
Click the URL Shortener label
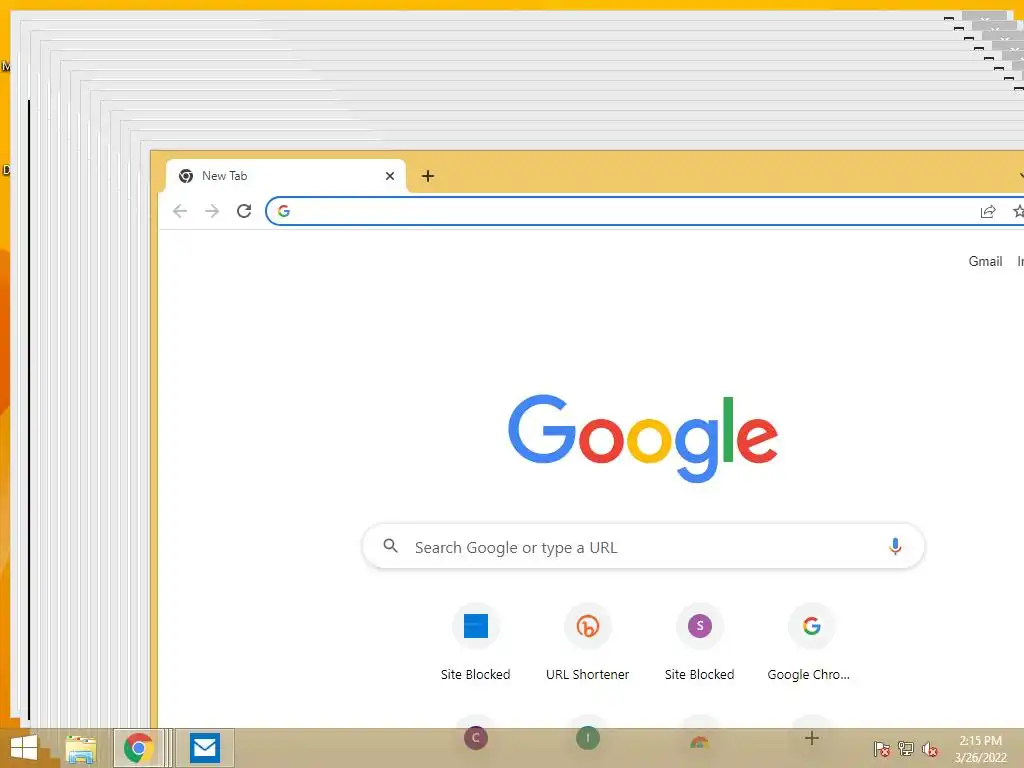(x=588, y=675)
